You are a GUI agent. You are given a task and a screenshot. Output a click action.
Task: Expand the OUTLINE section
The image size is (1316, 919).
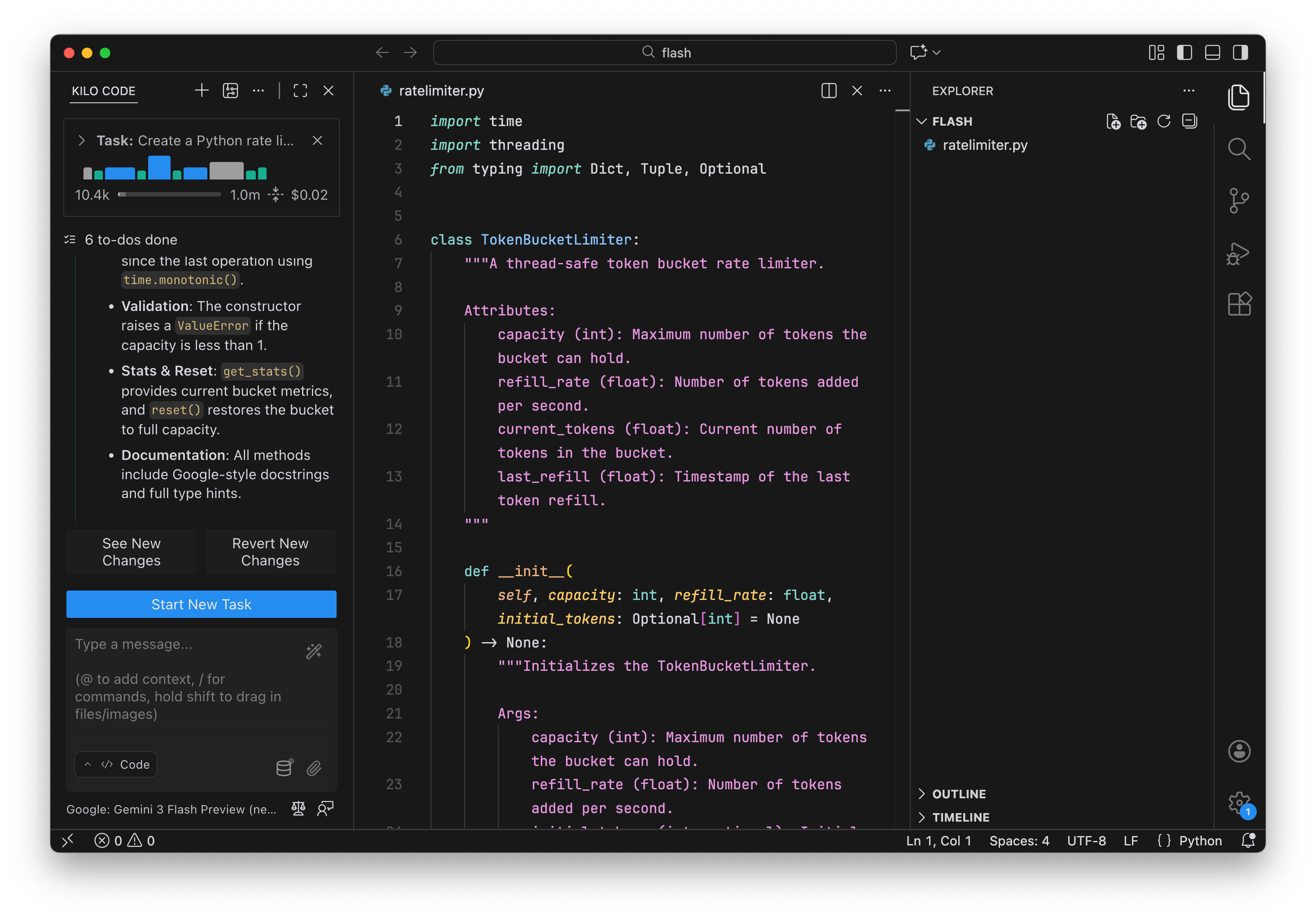click(958, 793)
